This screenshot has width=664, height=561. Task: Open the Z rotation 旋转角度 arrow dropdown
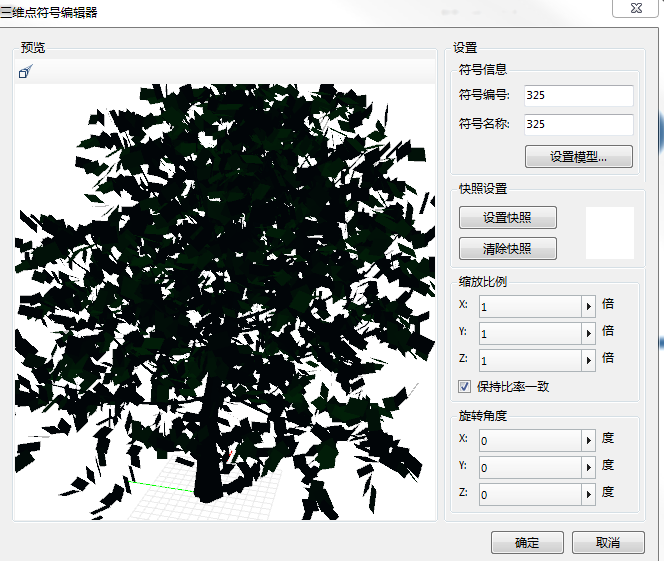point(588,495)
